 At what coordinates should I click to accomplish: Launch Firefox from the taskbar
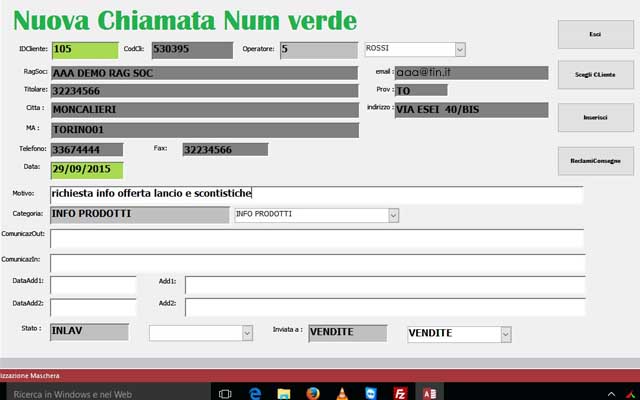312,393
